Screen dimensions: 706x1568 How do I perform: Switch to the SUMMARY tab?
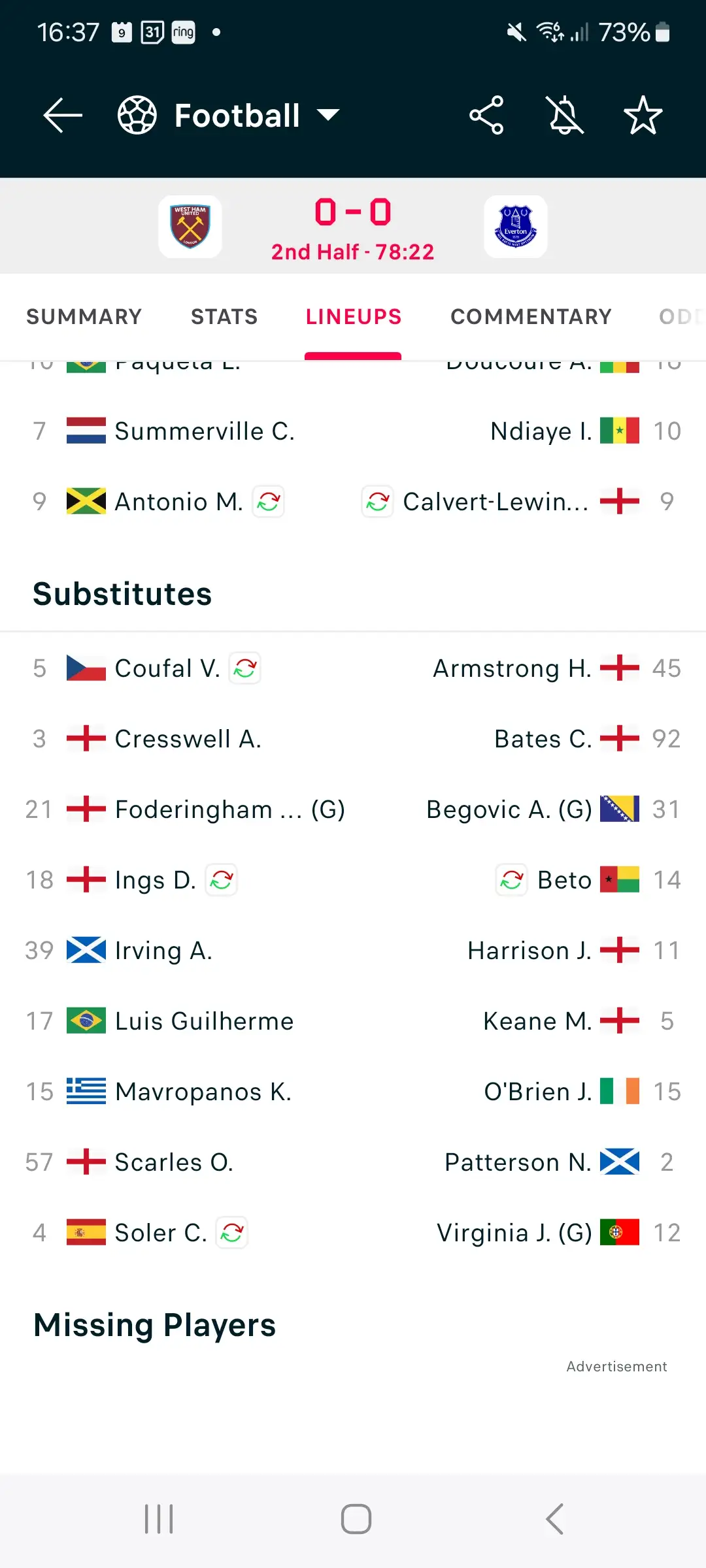point(84,317)
